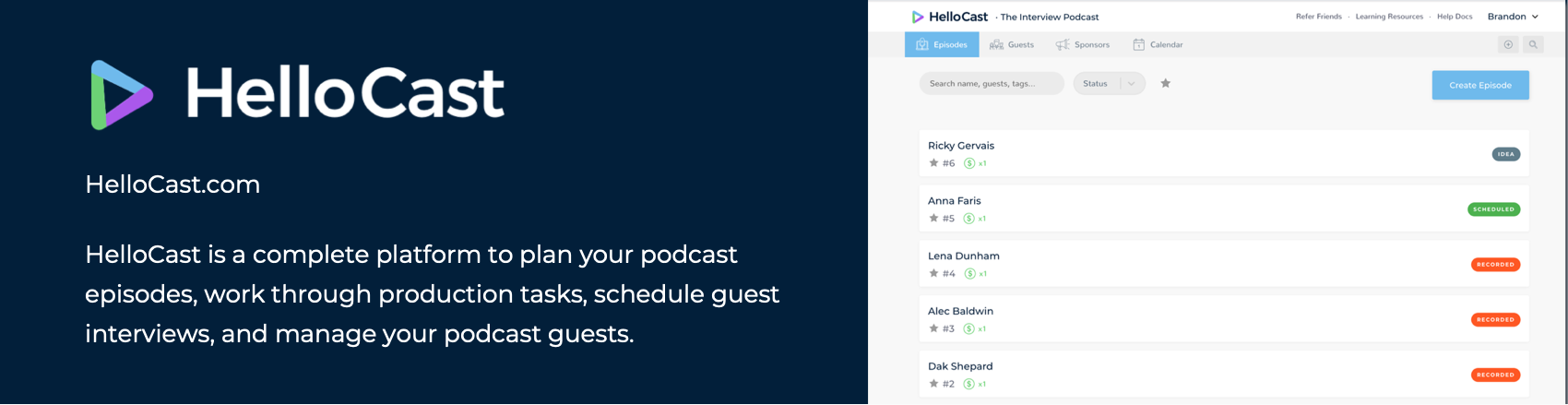Viewport: 1568px width, 405px height.
Task: Star the Ricky Gervais episode #6
Action: [933, 163]
